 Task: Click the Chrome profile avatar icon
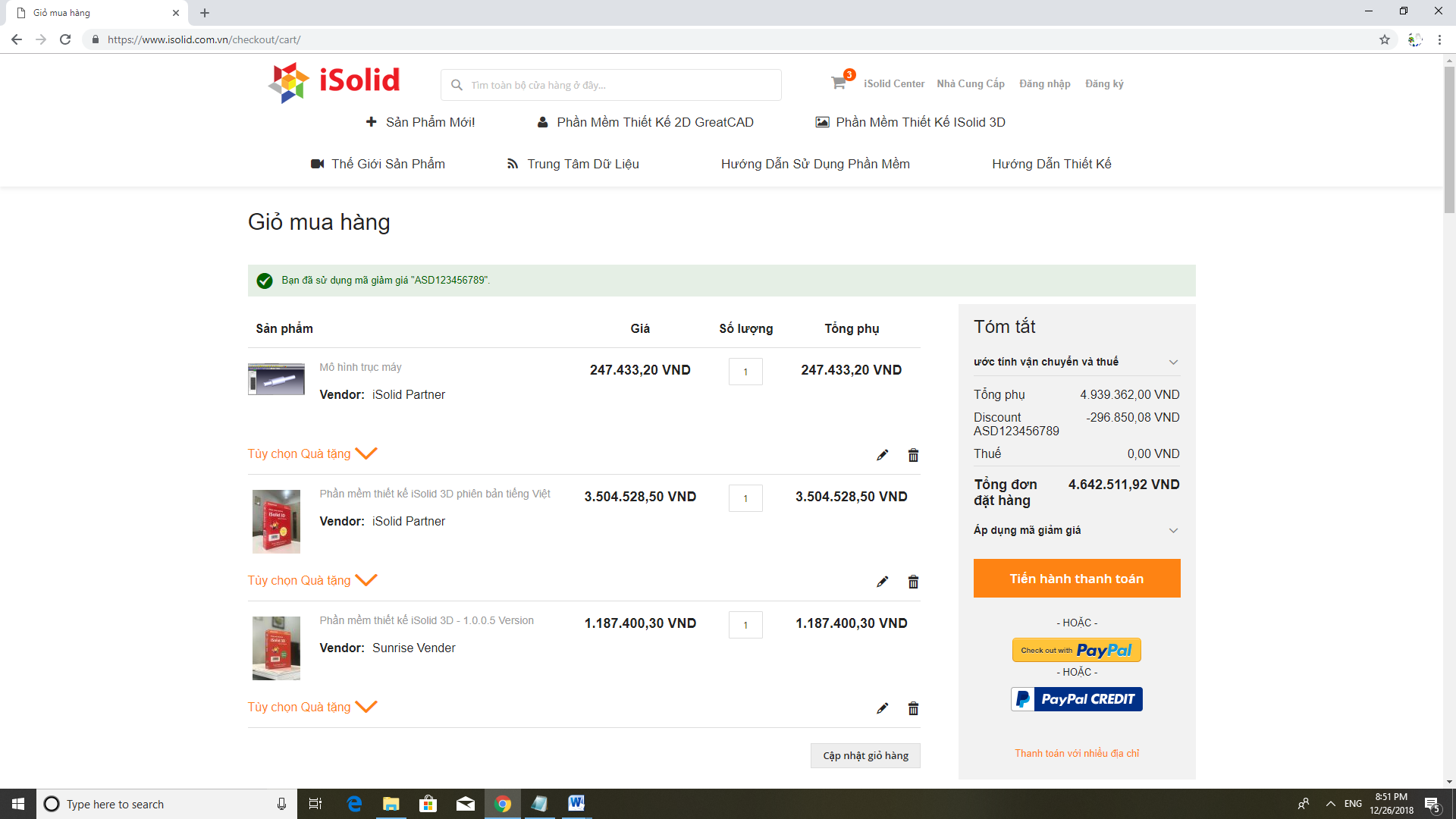click(x=1414, y=39)
